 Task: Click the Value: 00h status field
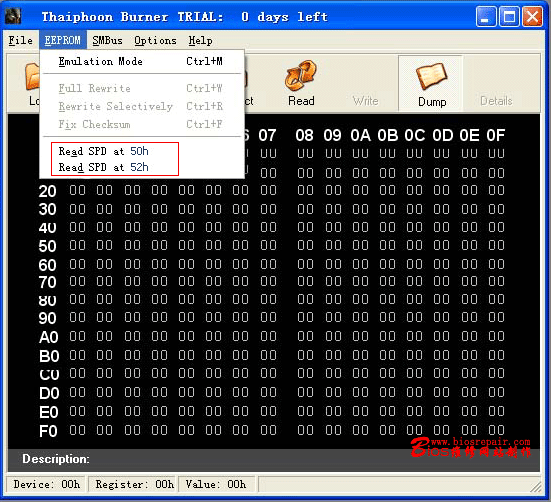point(216,484)
